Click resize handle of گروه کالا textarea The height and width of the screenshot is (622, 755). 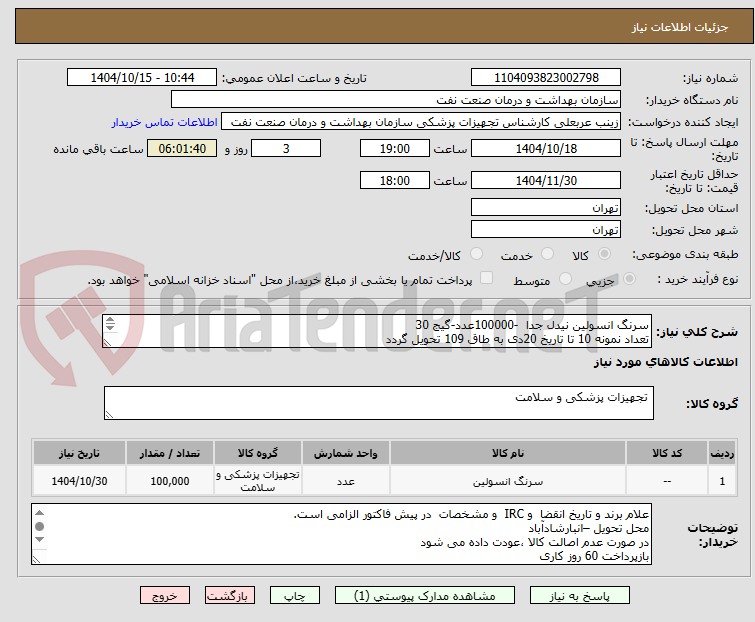109,415
